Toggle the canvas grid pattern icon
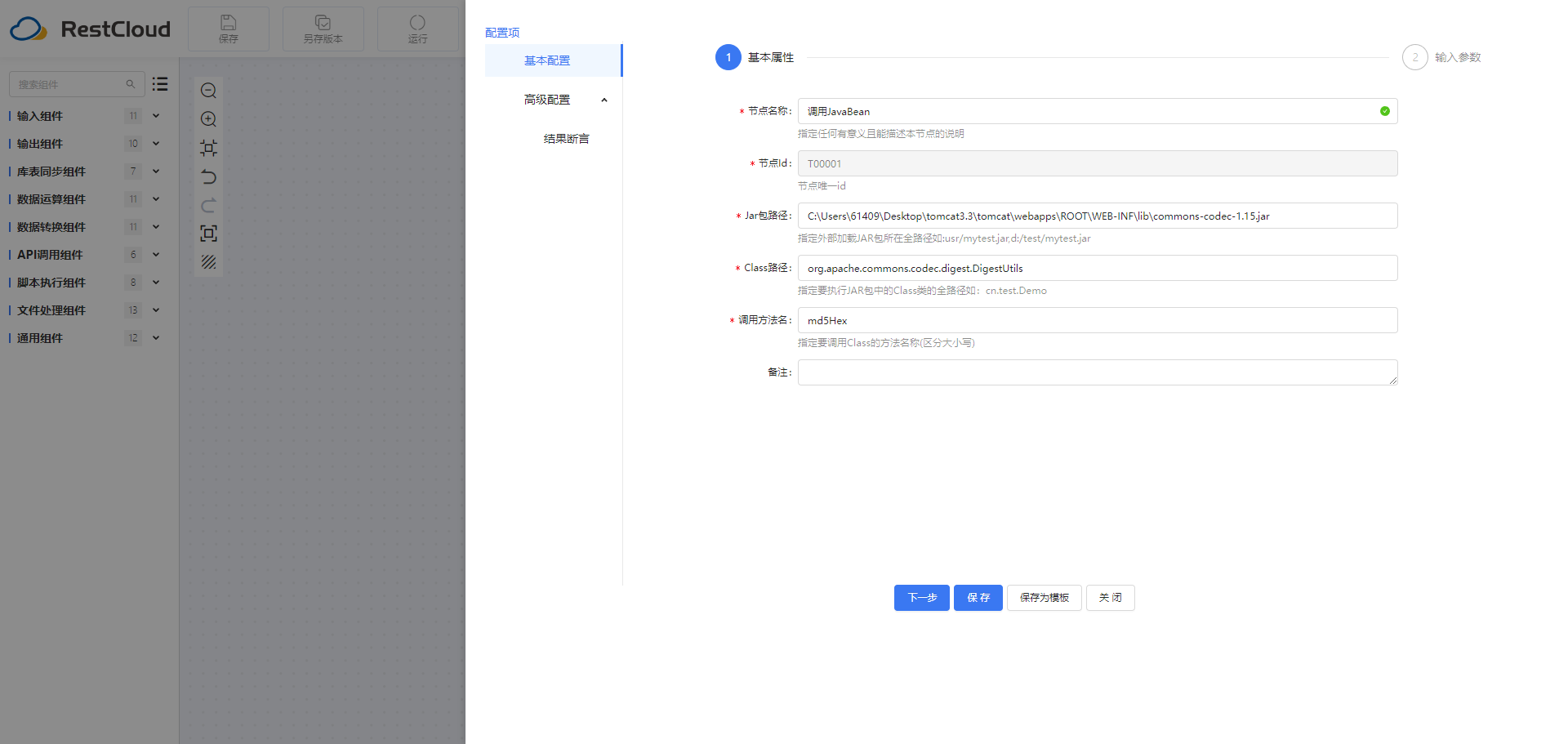 pyautogui.click(x=208, y=262)
